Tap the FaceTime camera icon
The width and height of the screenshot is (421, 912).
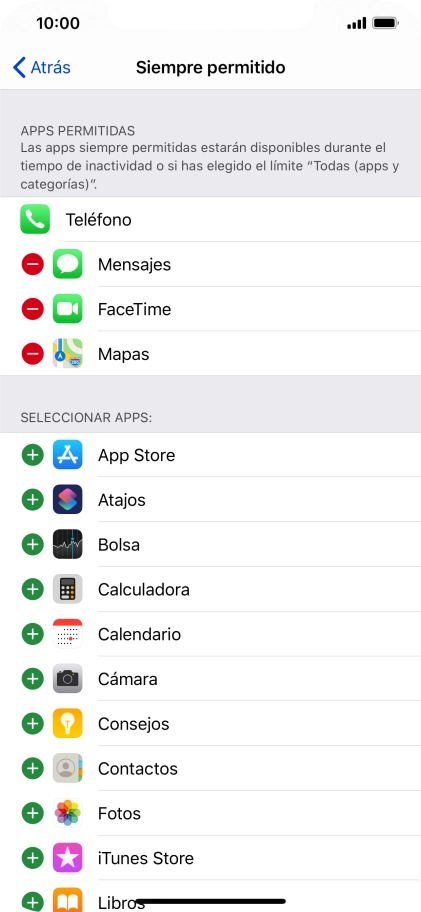coord(67,309)
